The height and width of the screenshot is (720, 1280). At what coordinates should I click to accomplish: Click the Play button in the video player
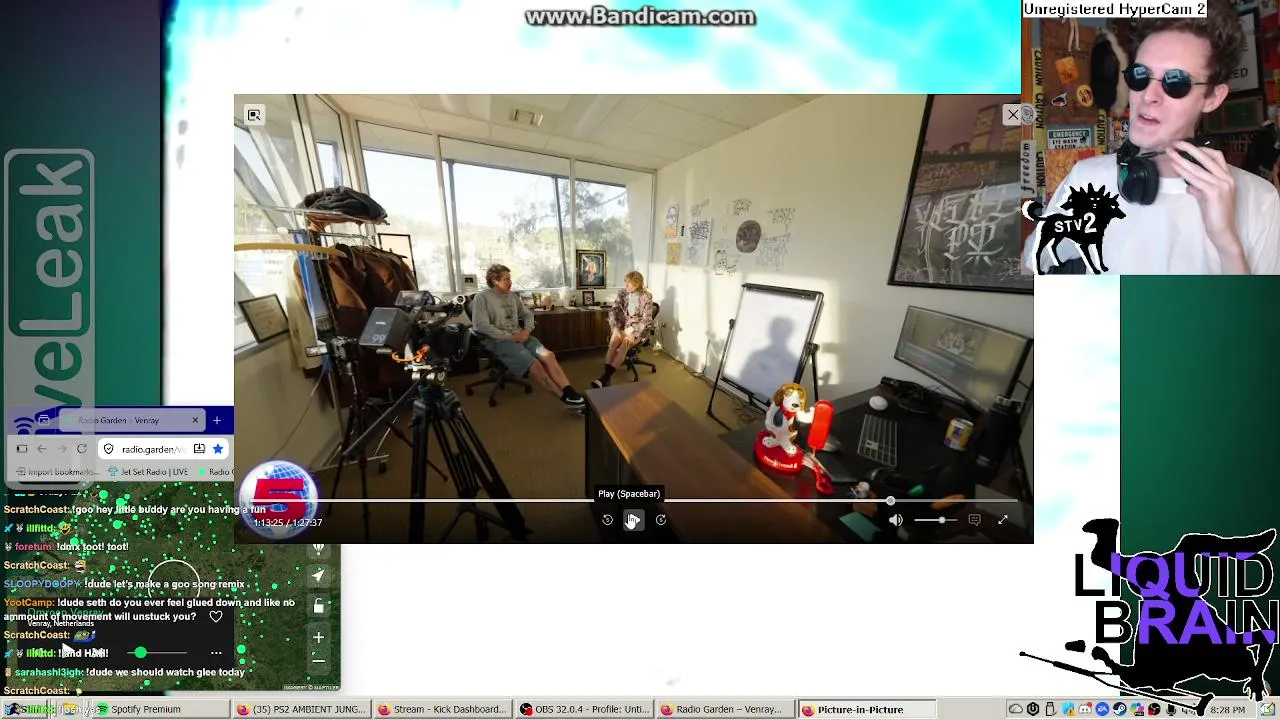633,520
